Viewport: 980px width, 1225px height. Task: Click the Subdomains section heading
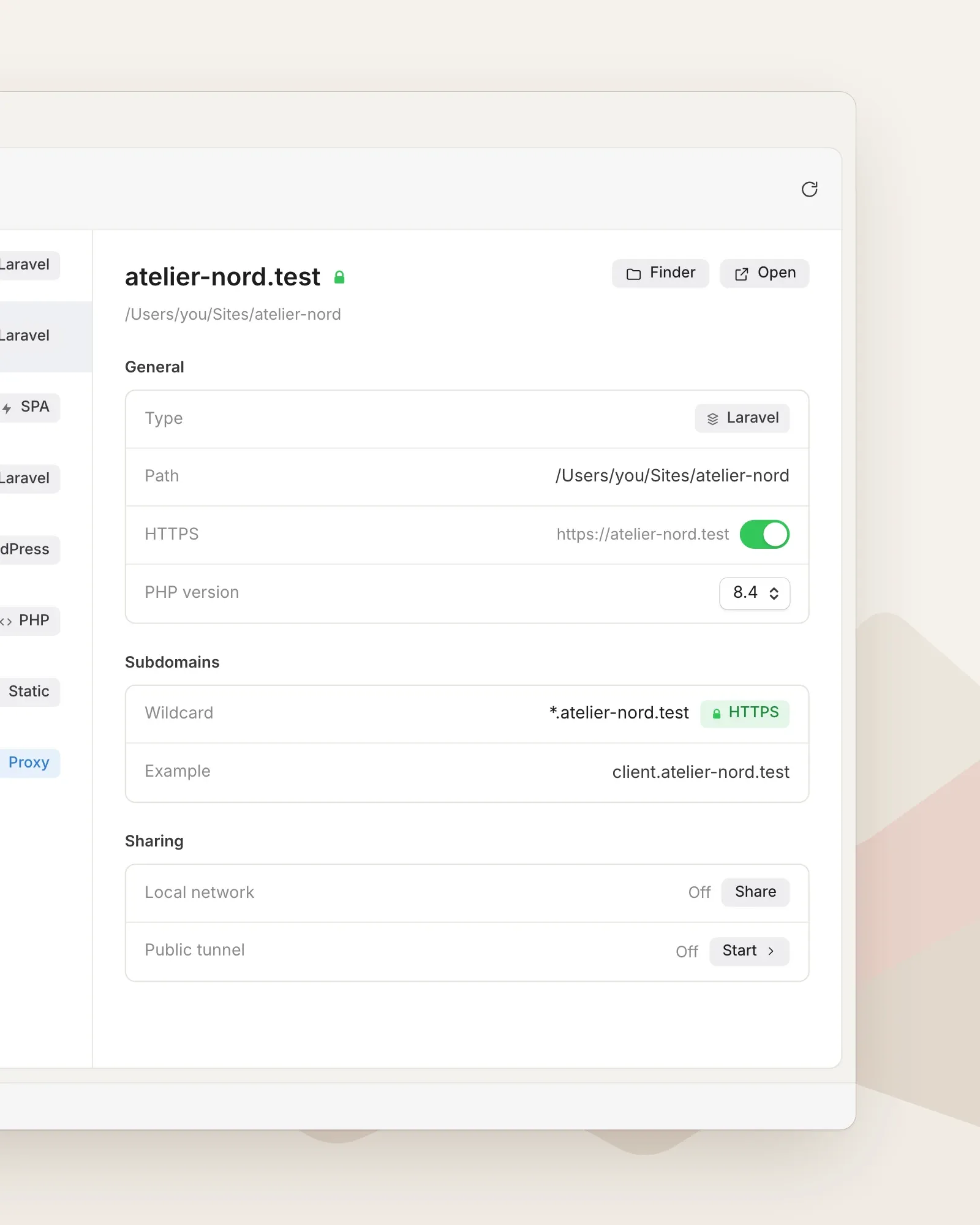172,662
